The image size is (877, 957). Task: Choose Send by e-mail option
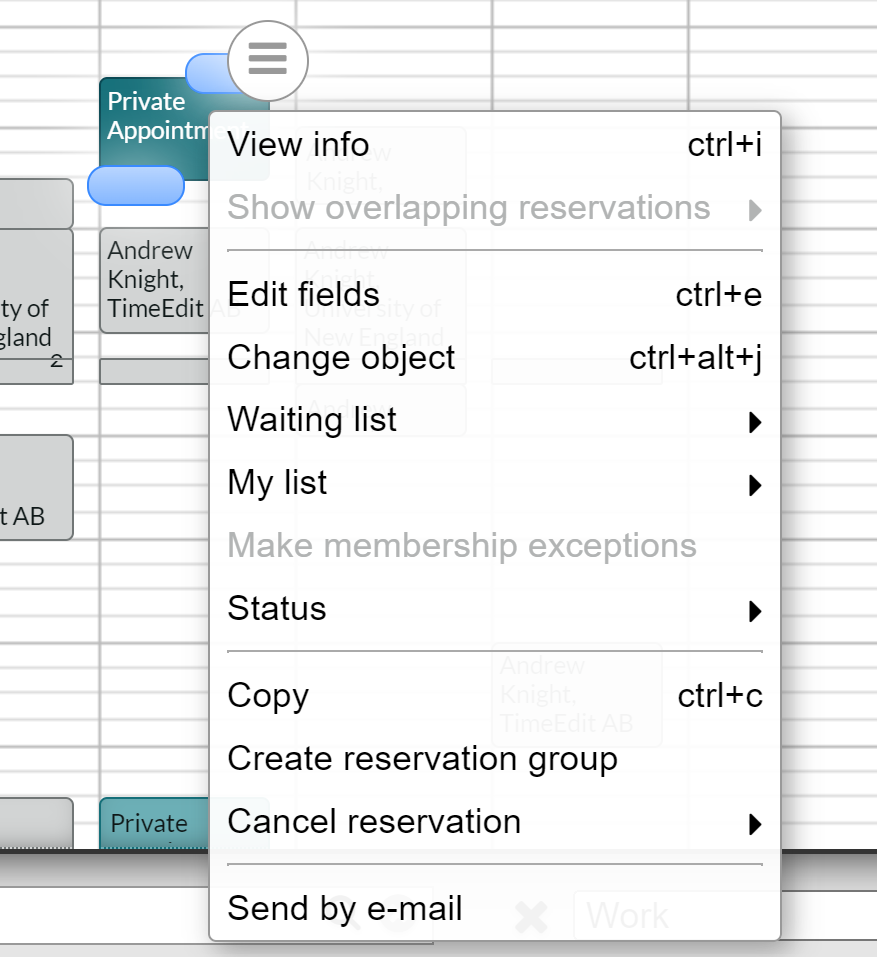pyautogui.click(x=494, y=909)
